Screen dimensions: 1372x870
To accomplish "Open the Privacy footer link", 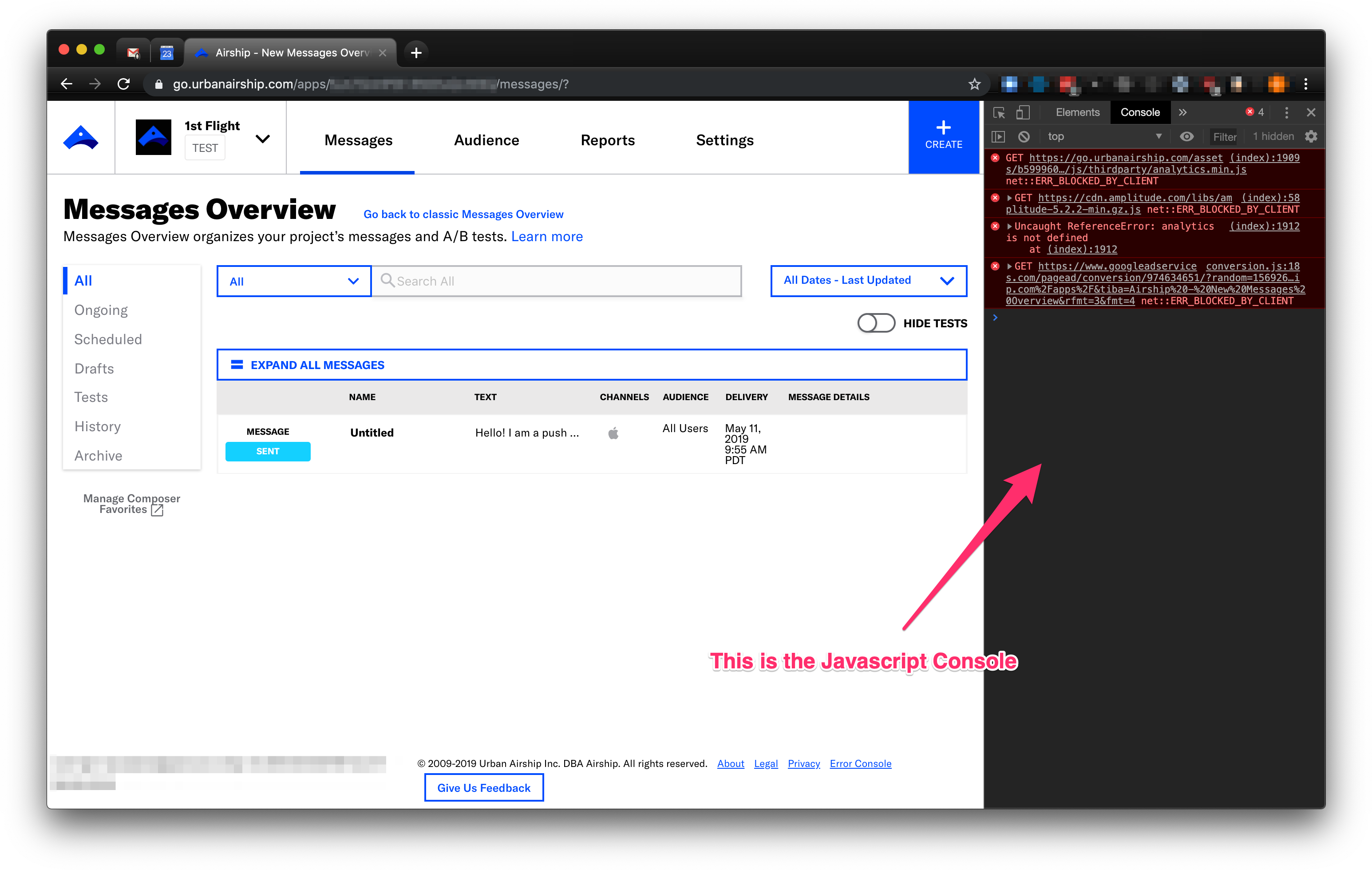I will click(x=803, y=763).
